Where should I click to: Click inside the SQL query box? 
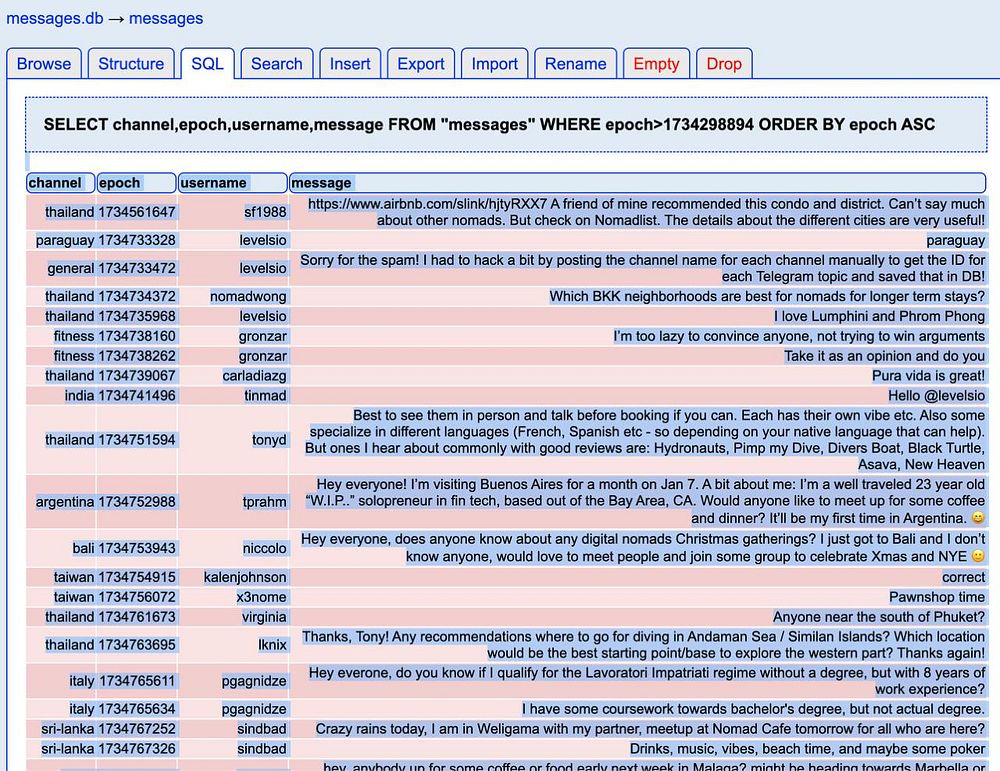tap(506, 124)
